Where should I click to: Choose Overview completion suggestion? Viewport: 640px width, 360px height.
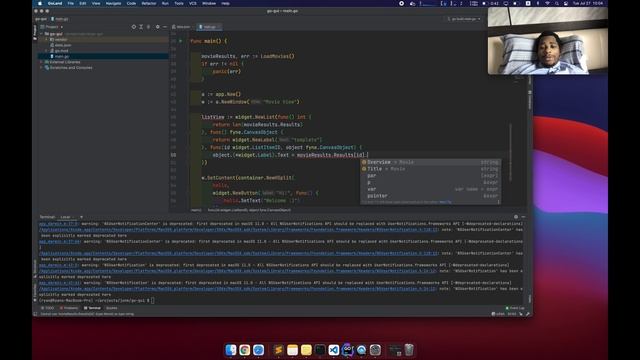430,162
